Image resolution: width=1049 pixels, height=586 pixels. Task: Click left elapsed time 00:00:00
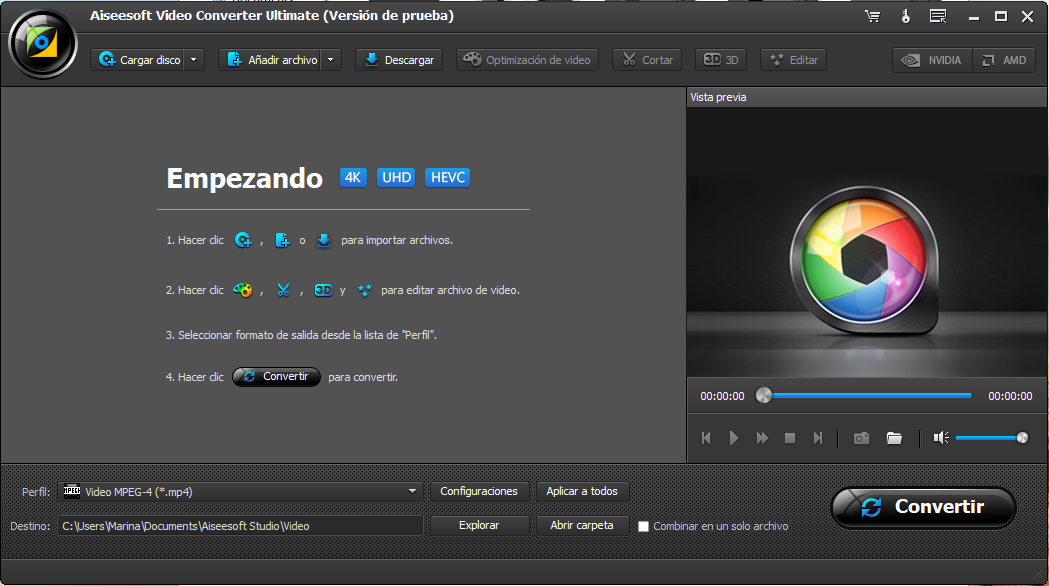[x=722, y=396]
